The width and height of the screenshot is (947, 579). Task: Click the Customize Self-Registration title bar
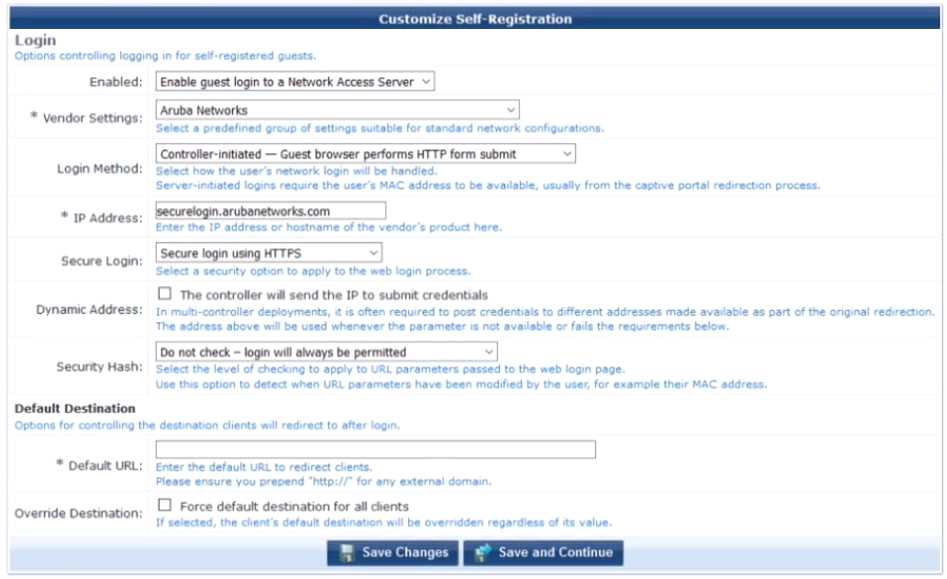coord(474,18)
